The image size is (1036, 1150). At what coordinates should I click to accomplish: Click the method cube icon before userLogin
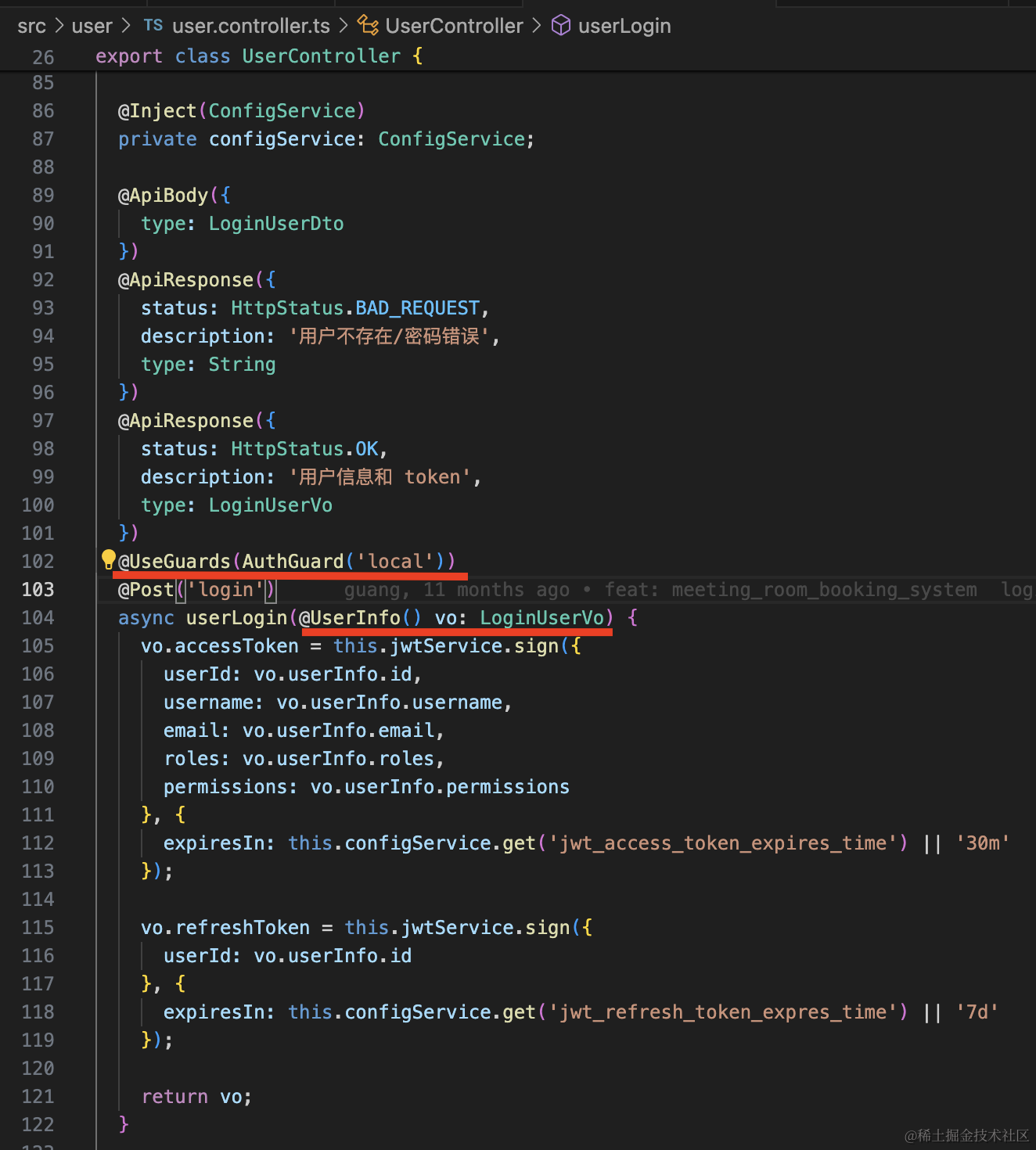point(560,26)
